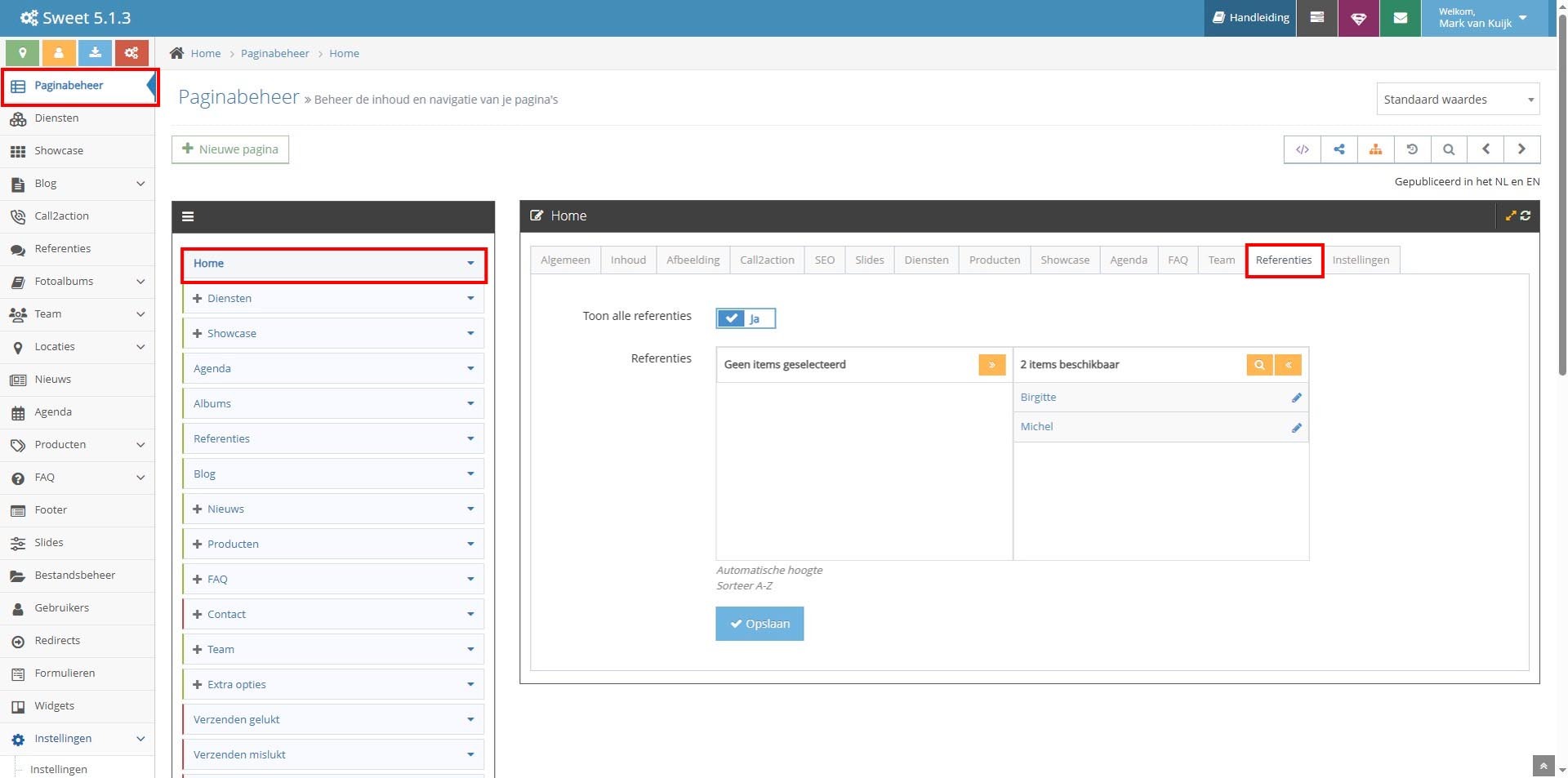Switch to the SEO tab
Image resolution: width=1568 pixels, height=778 pixels.
[825, 260]
